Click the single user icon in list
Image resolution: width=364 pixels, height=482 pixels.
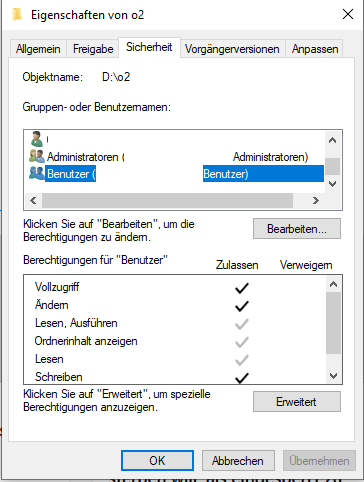(x=37, y=139)
